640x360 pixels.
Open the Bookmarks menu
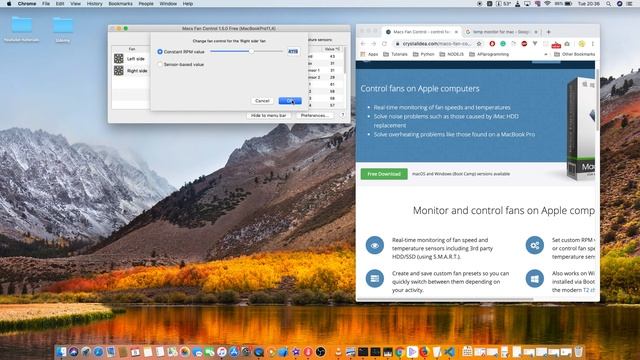tap(120, 4)
